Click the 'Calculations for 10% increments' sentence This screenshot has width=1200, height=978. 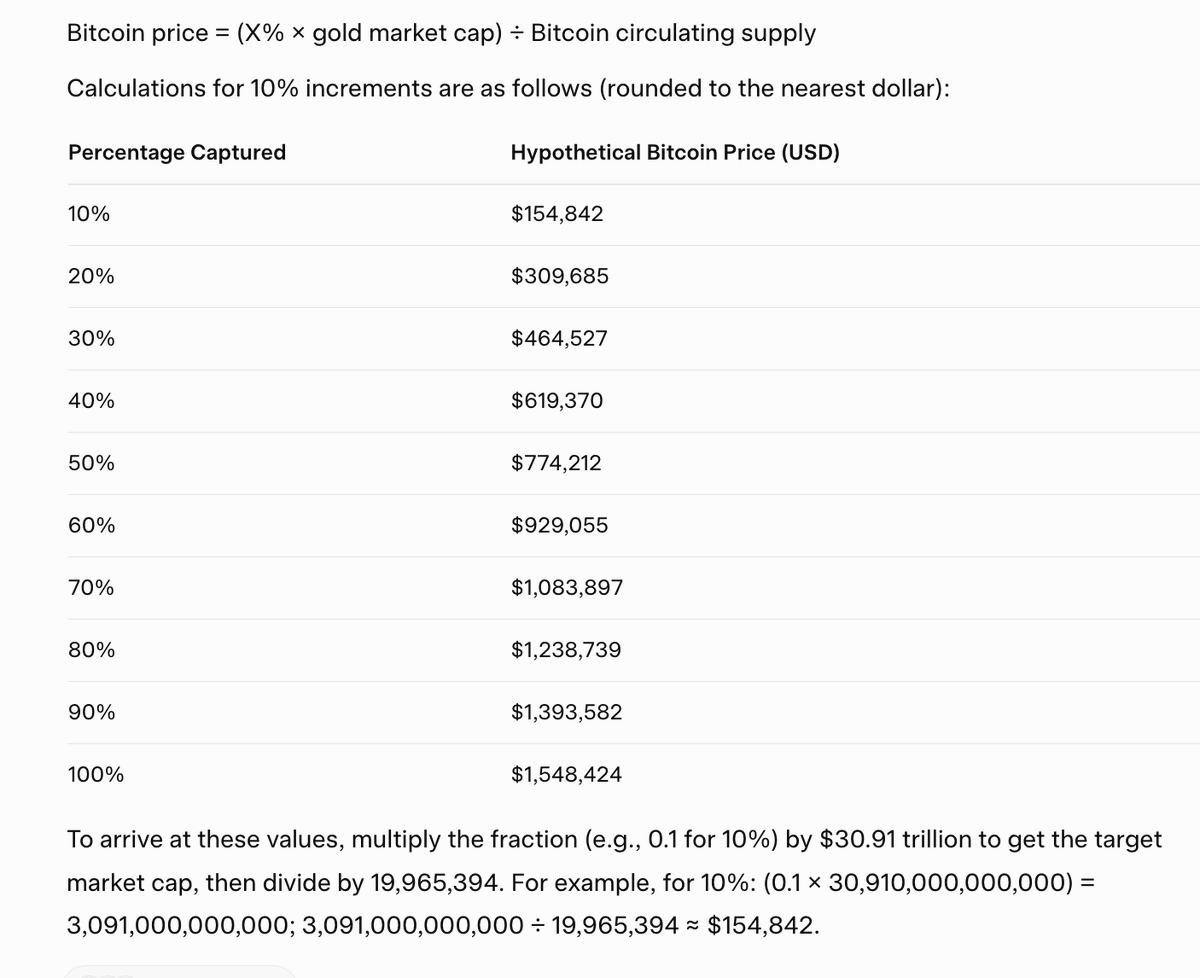pos(508,88)
